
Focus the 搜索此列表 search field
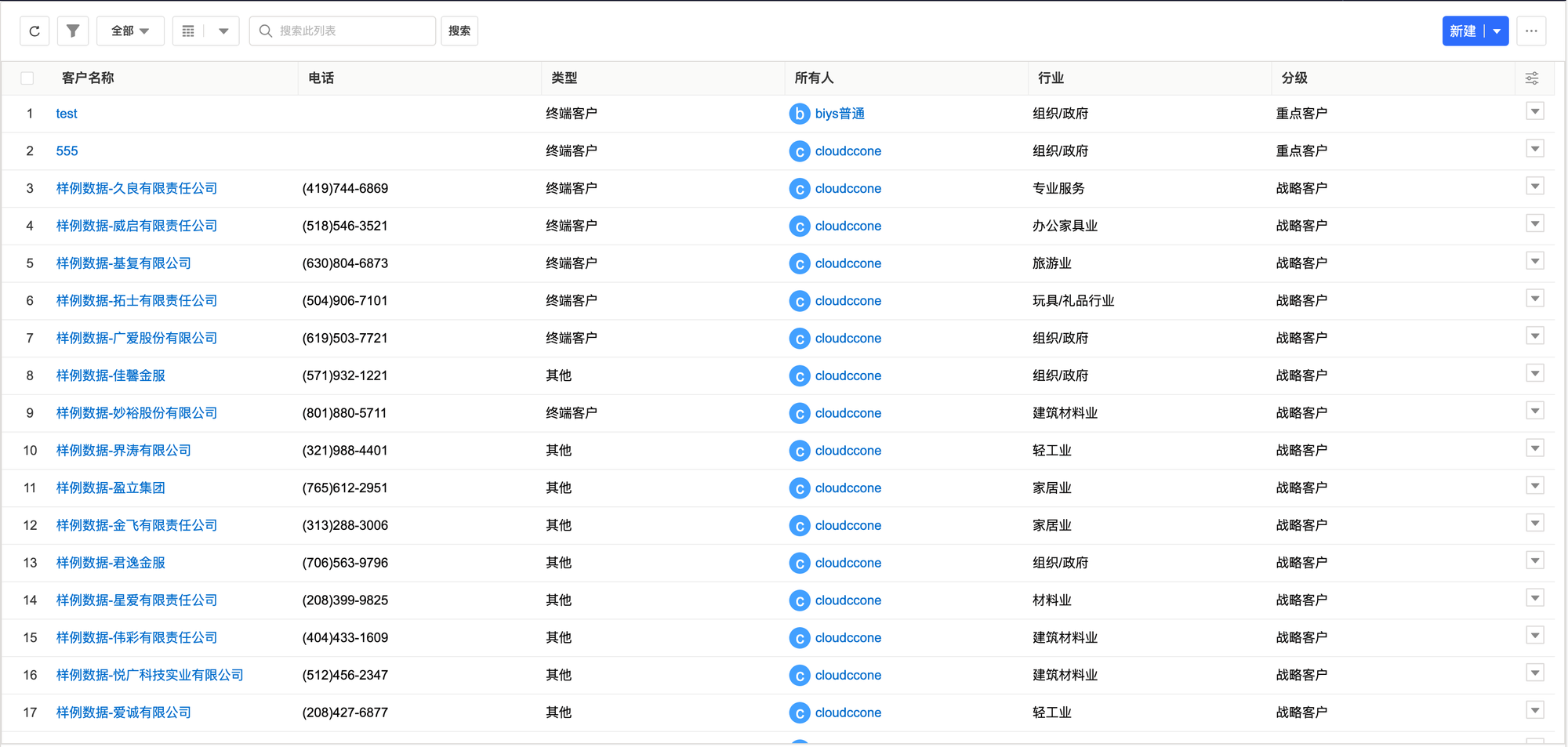[x=353, y=31]
